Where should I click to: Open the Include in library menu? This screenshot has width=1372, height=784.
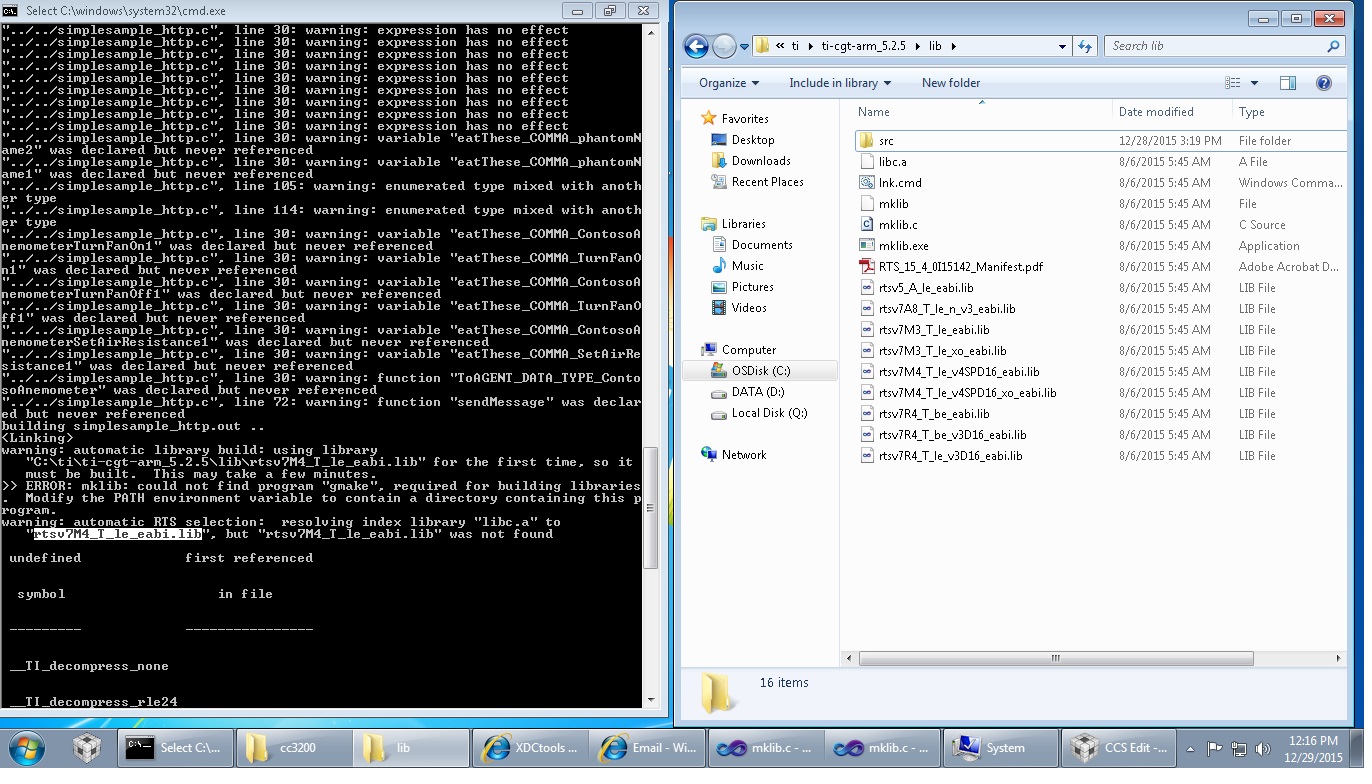(840, 83)
